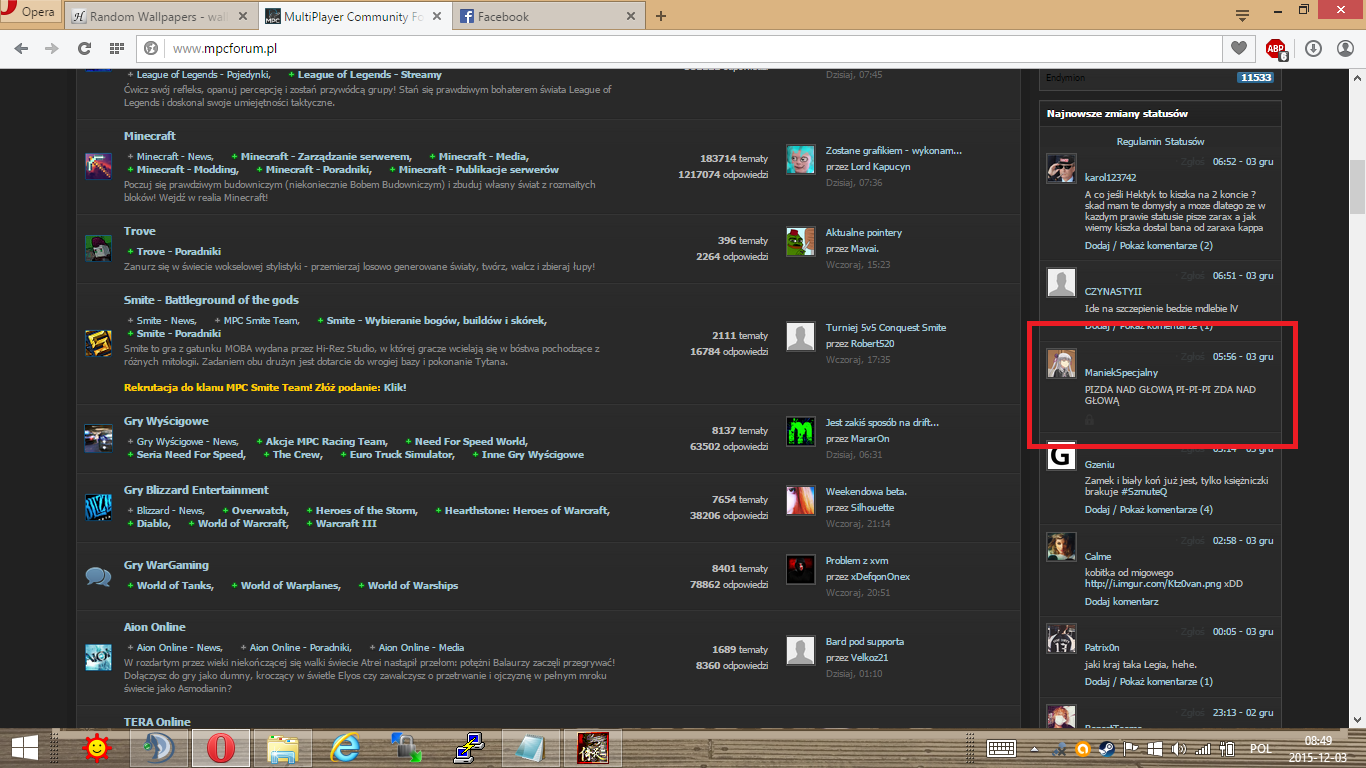Open last post Bard pod supporta
The width and height of the screenshot is (1366, 768).
point(865,642)
